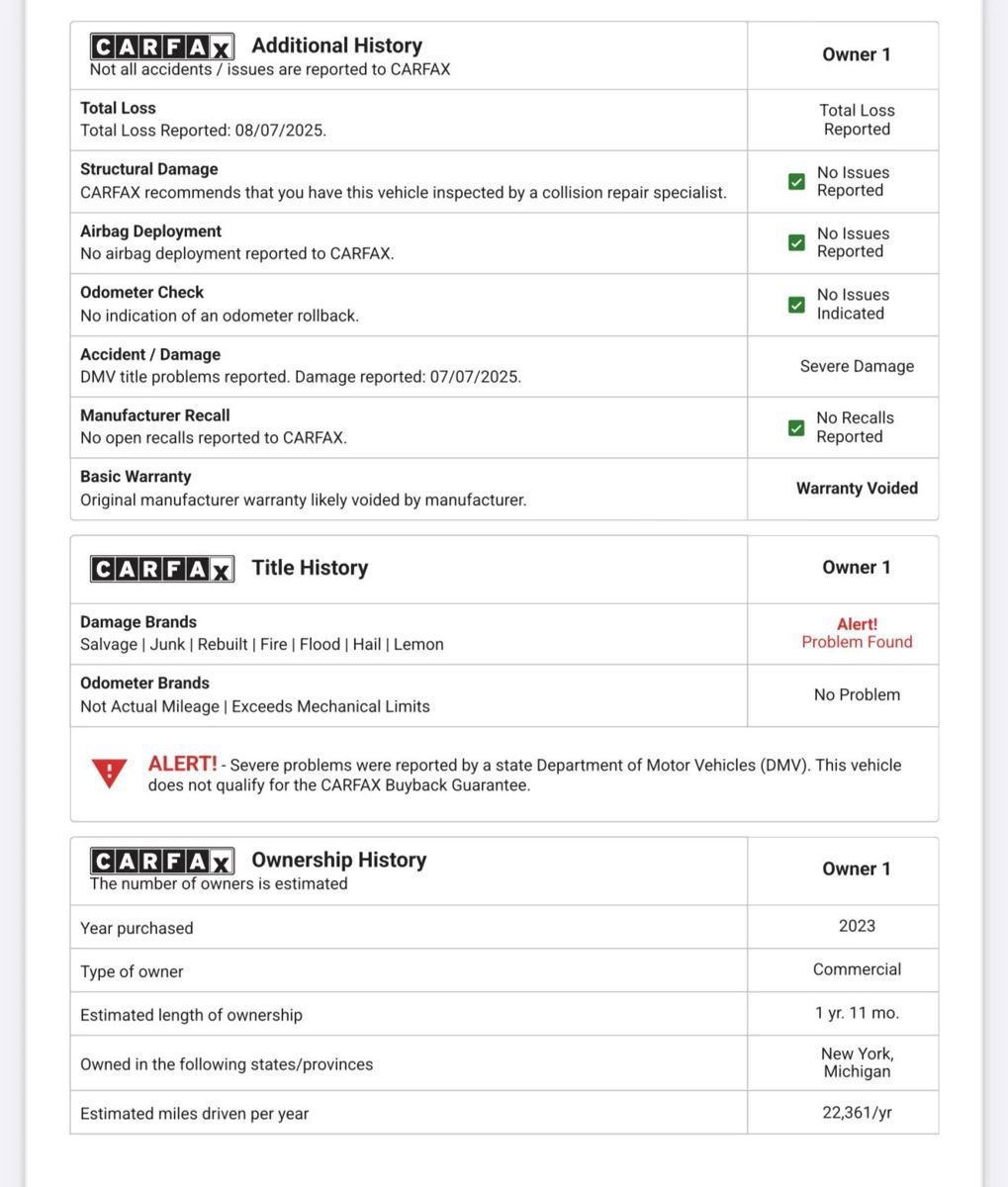Viewport: 1008px width, 1187px height.
Task: Click the red alert triangle warning icon
Action: pyautogui.click(x=109, y=773)
